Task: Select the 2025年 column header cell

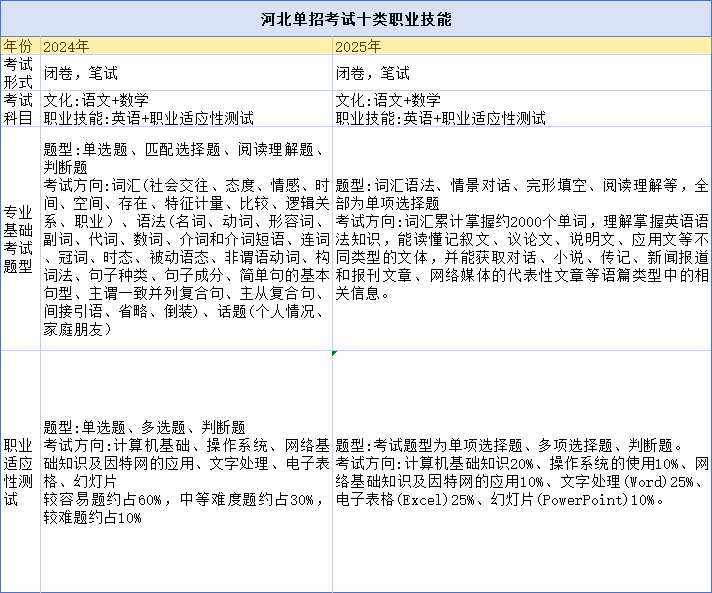Action: (522, 46)
